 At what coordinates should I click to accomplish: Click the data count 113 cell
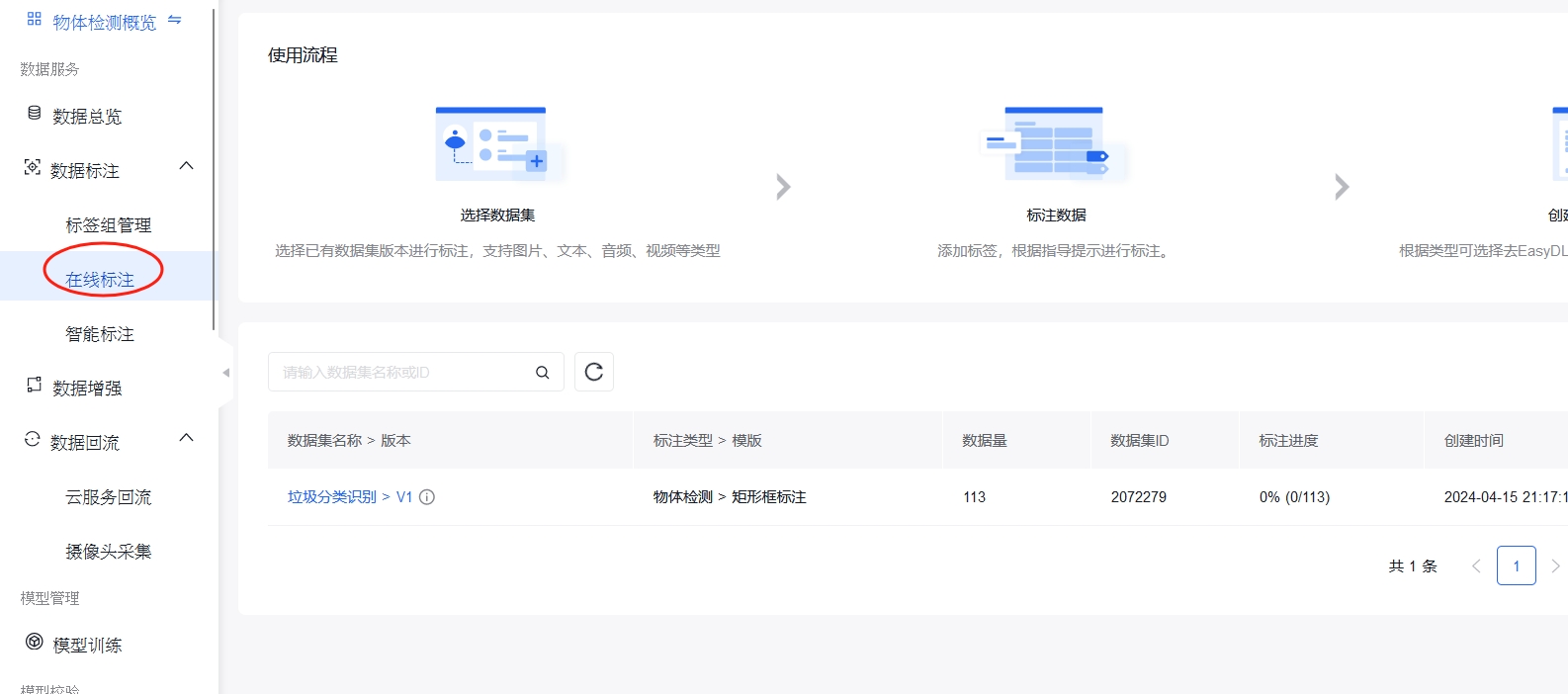pos(975,497)
